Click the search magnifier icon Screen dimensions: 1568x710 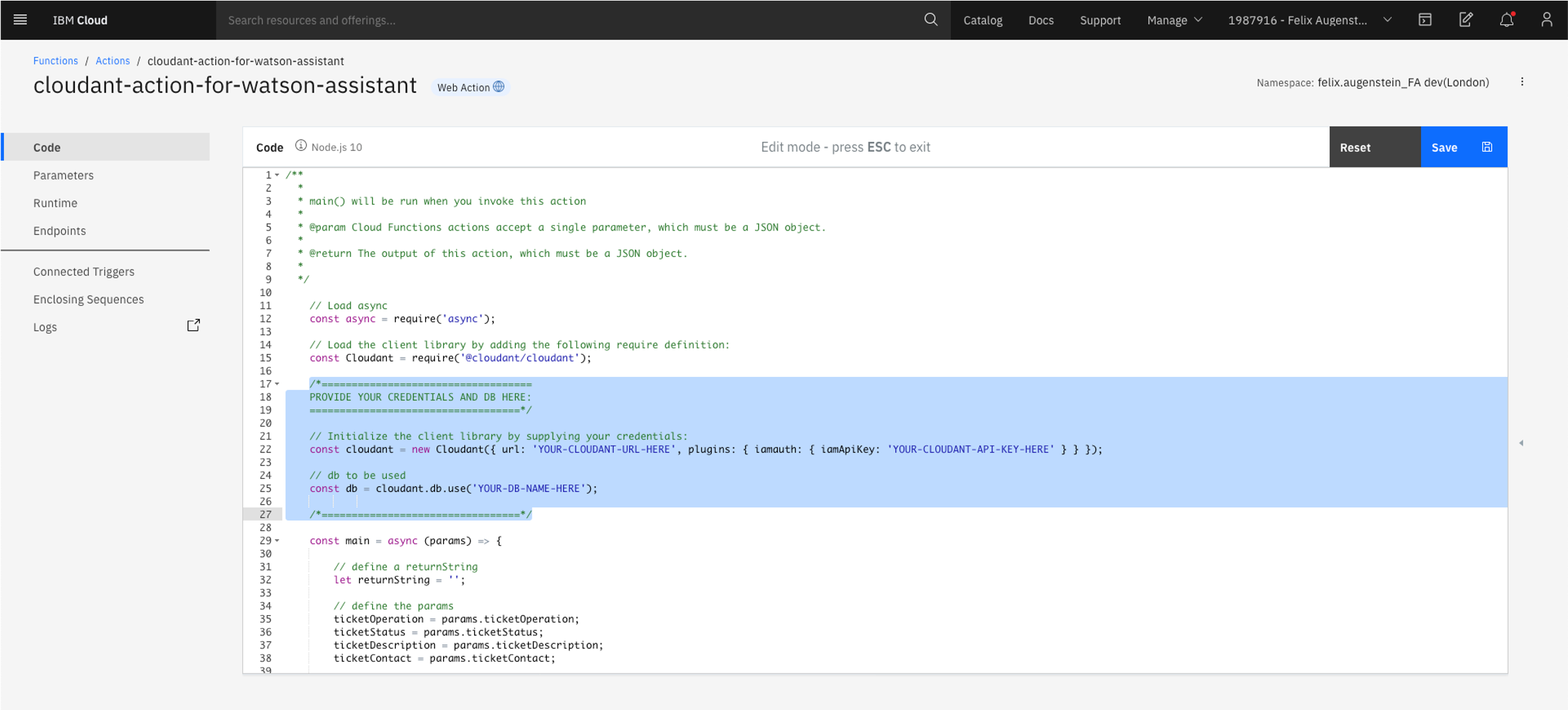[930, 20]
